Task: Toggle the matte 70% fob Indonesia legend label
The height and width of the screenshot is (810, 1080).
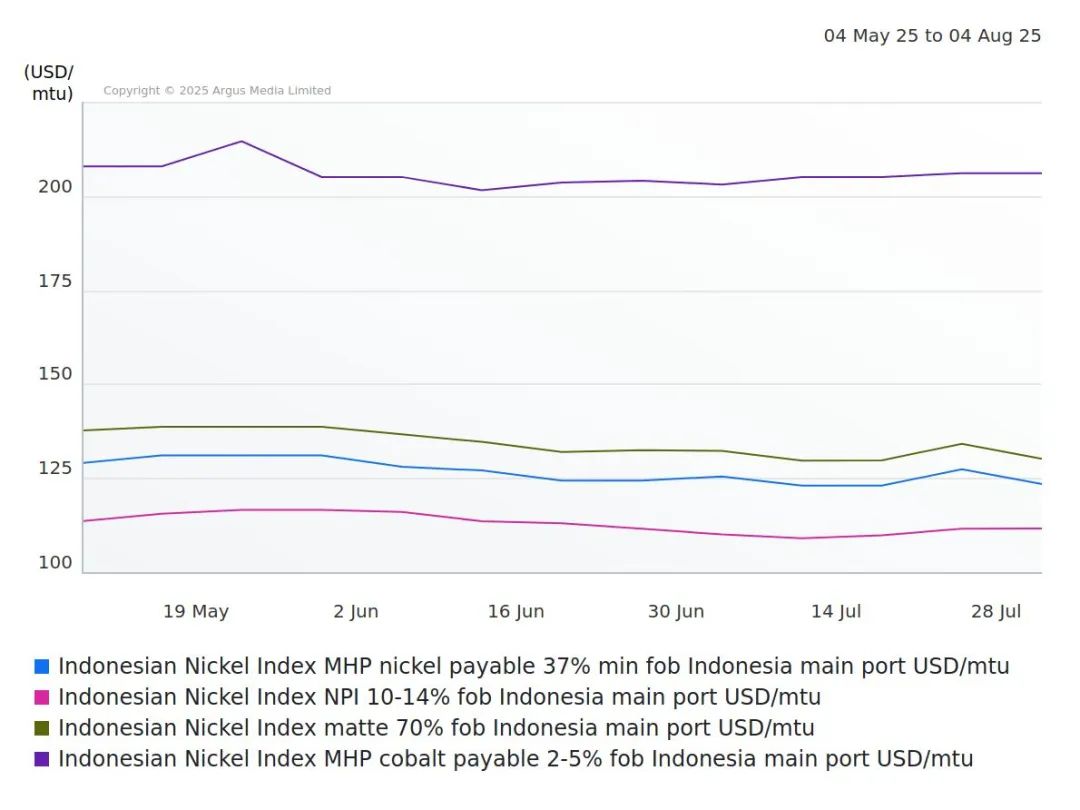Action: 436,728
